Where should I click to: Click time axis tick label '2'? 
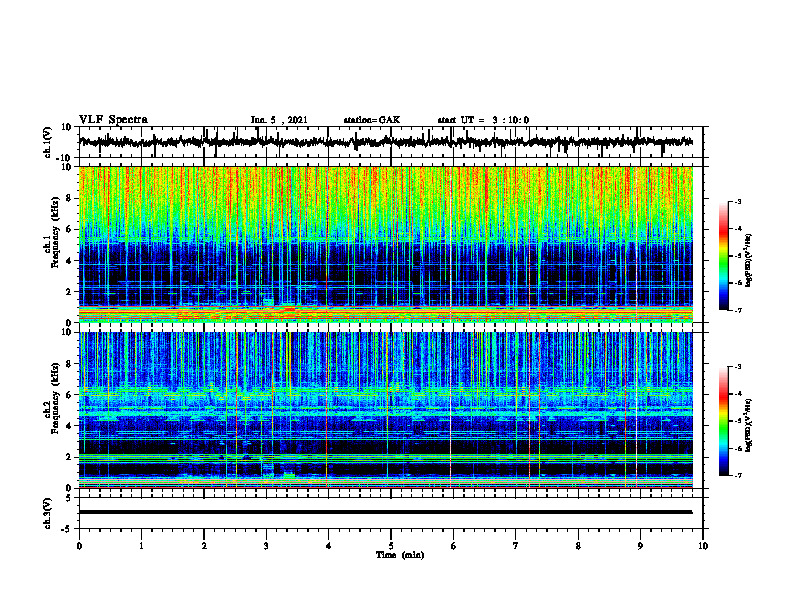click(x=204, y=546)
